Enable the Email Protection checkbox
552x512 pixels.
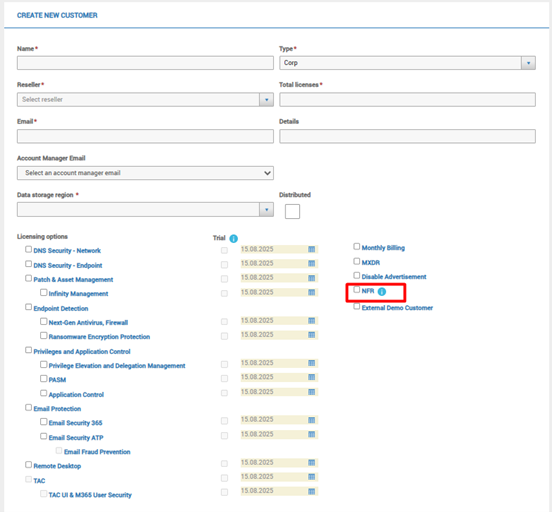[x=28, y=407]
